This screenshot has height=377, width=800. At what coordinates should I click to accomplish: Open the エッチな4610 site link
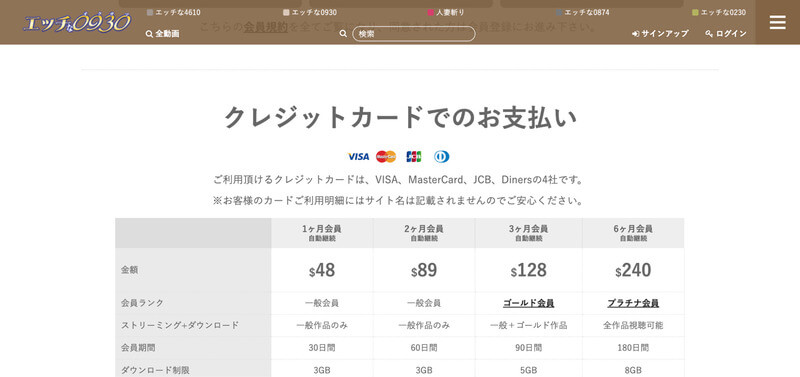pos(172,12)
